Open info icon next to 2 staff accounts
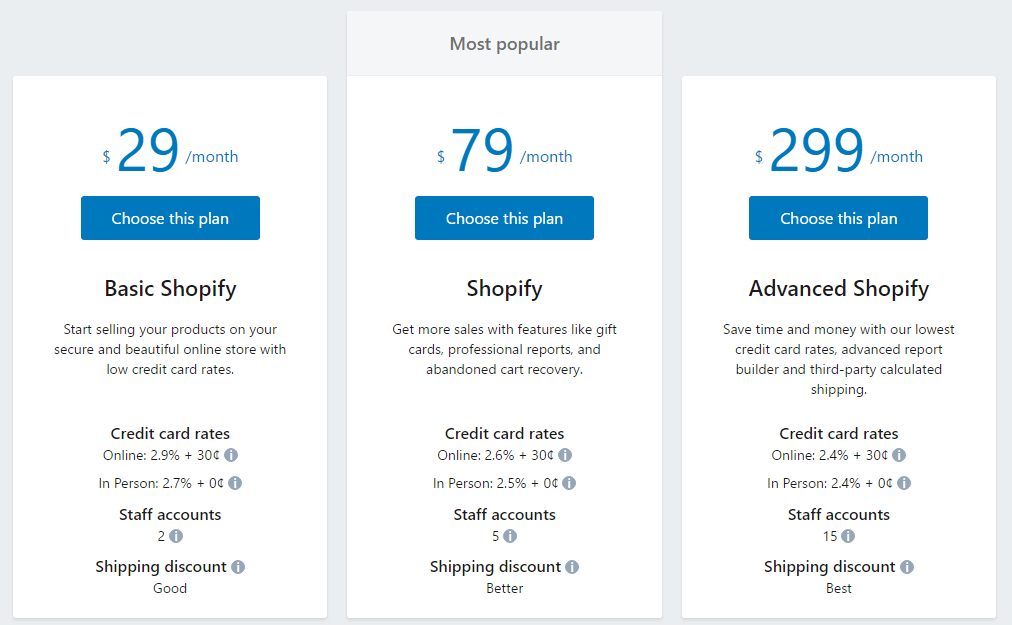This screenshot has height=625, width=1012. pos(176,536)
